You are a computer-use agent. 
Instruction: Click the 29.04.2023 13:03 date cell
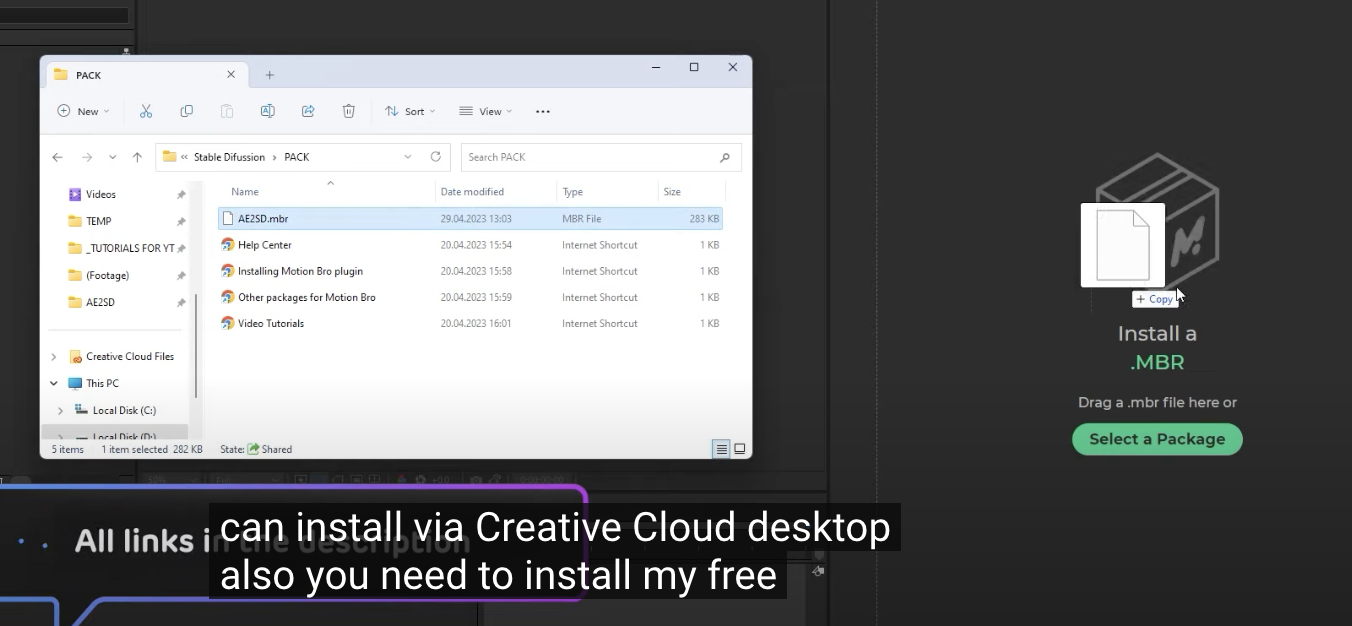point(476,218)
